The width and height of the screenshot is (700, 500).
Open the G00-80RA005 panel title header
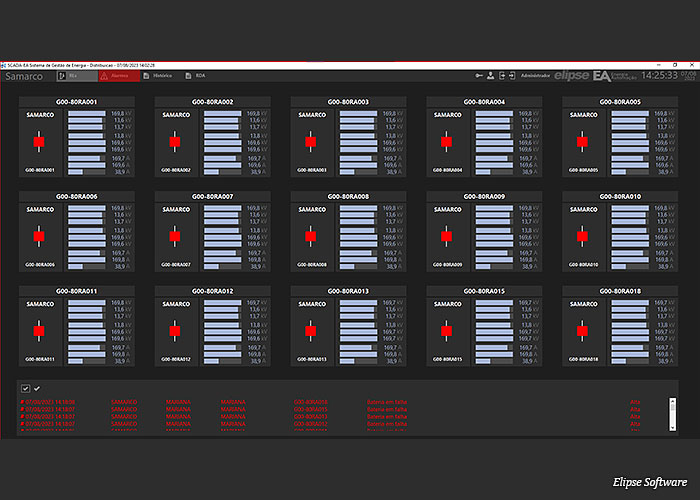point(620,102)
